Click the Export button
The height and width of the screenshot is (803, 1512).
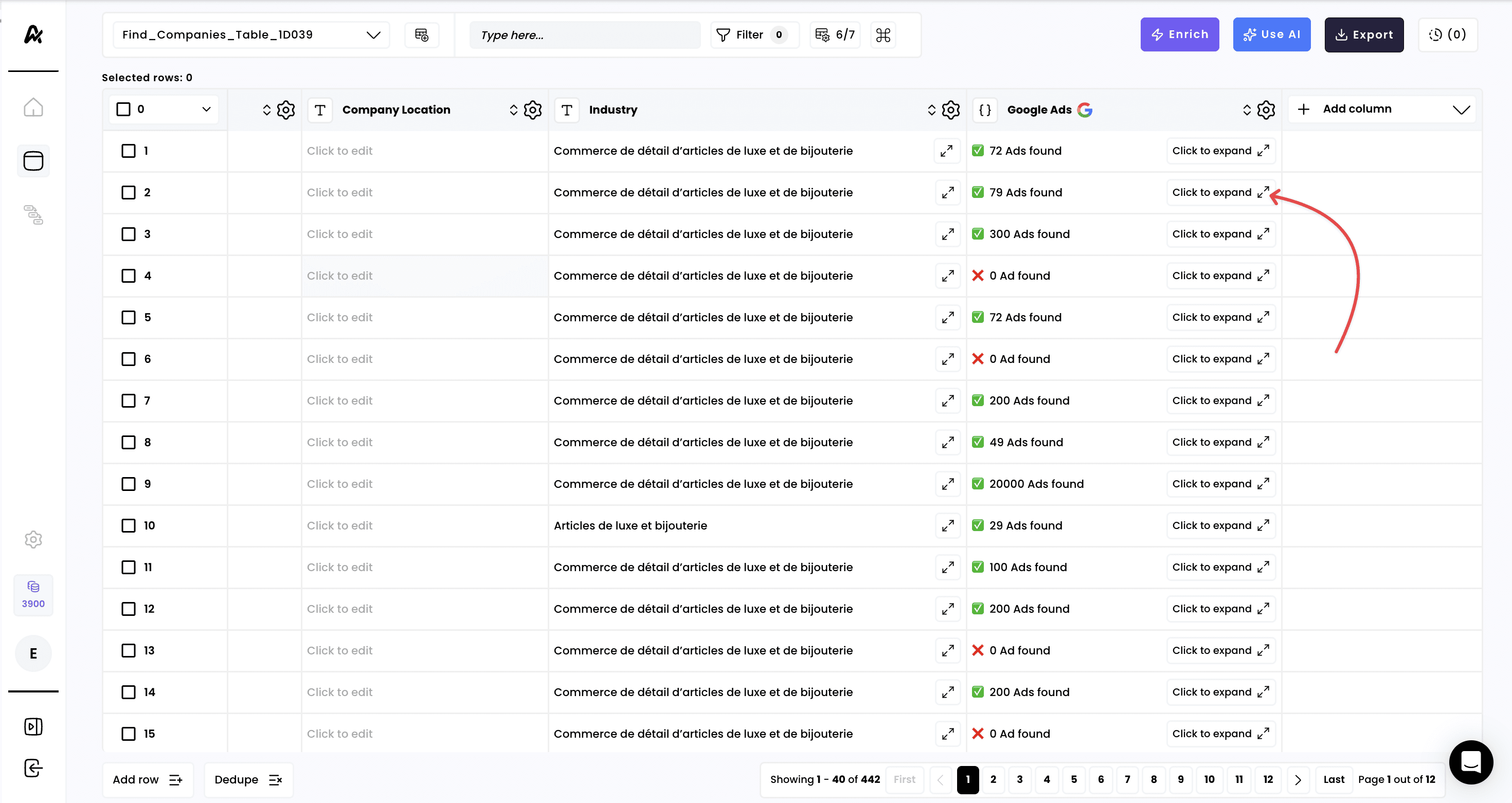click(1363, 34)
